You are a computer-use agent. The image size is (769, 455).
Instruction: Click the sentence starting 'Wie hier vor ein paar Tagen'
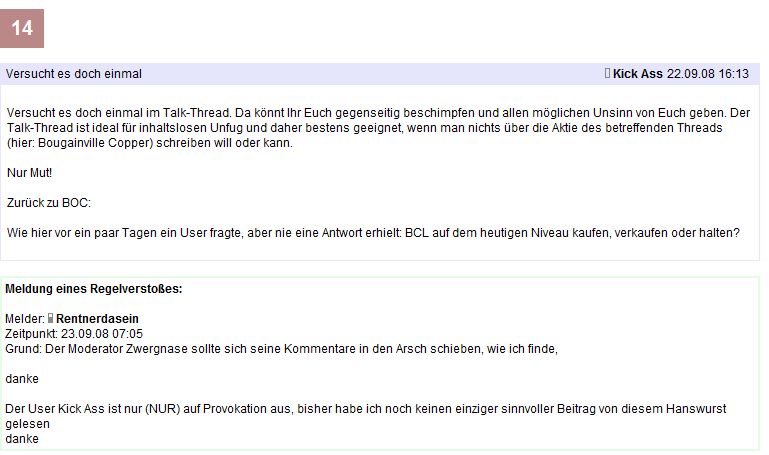point(373,233)
